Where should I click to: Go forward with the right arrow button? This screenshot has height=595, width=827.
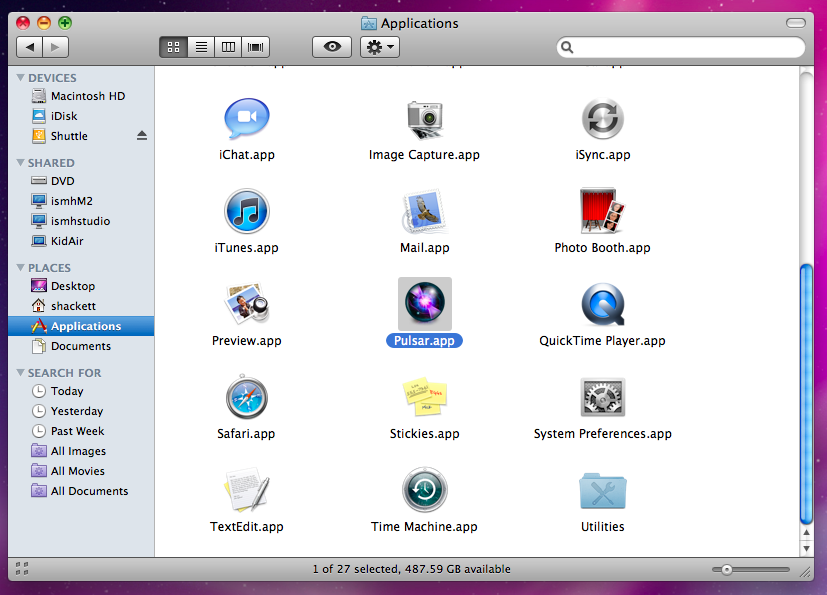[x=55, y=47]
